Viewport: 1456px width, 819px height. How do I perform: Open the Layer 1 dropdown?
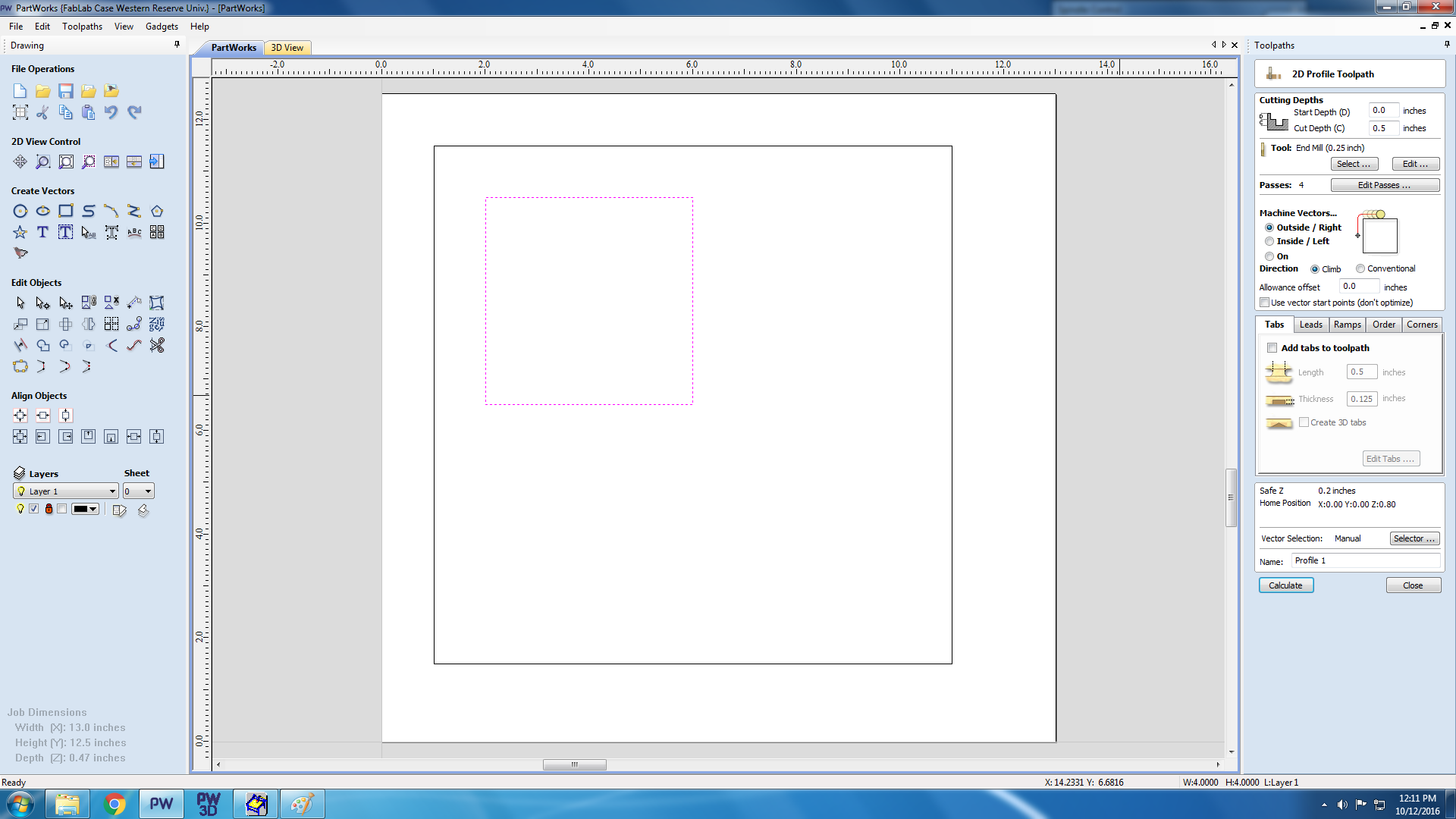click(x=66, y=491)
